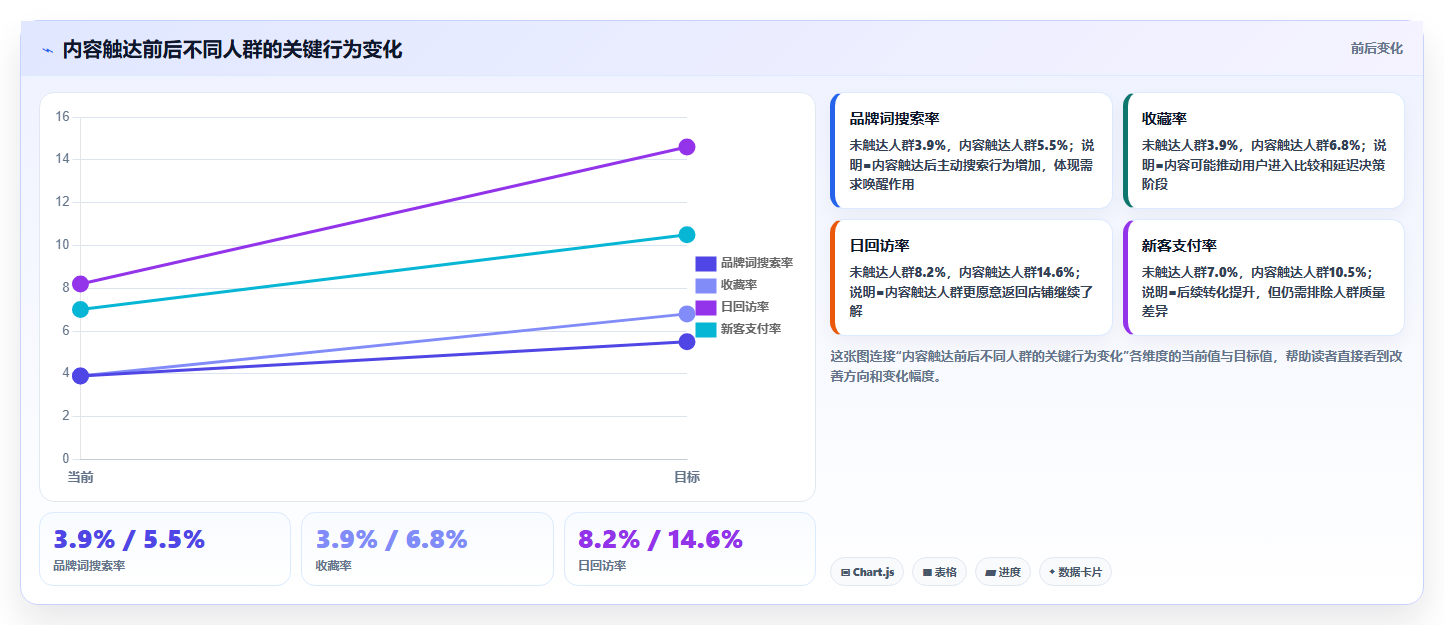
Task: Toggle 品牌词搜索率 legend color box
Action: (x=706, y=263)
